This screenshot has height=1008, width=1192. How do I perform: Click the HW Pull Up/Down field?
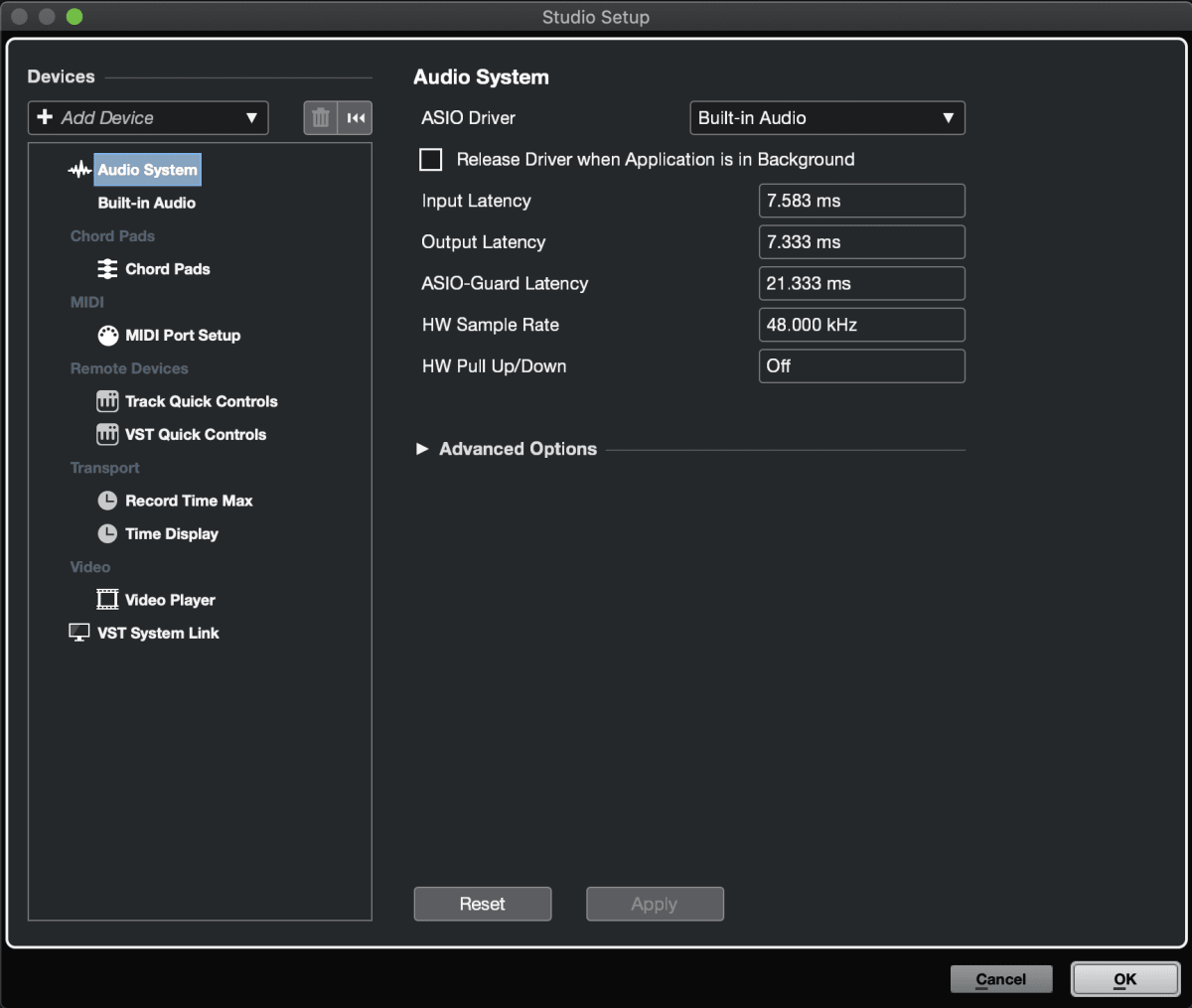(x=862, y=365)
